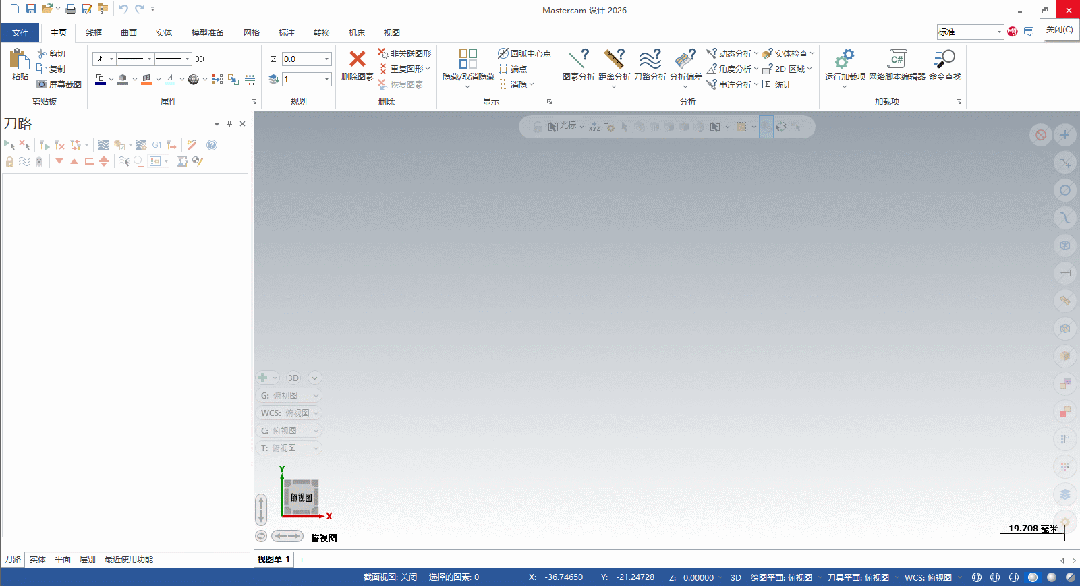Switch to the View (视图) ribbon tab
Viewport: 1080px width, 586px height.
pos(392,32)
